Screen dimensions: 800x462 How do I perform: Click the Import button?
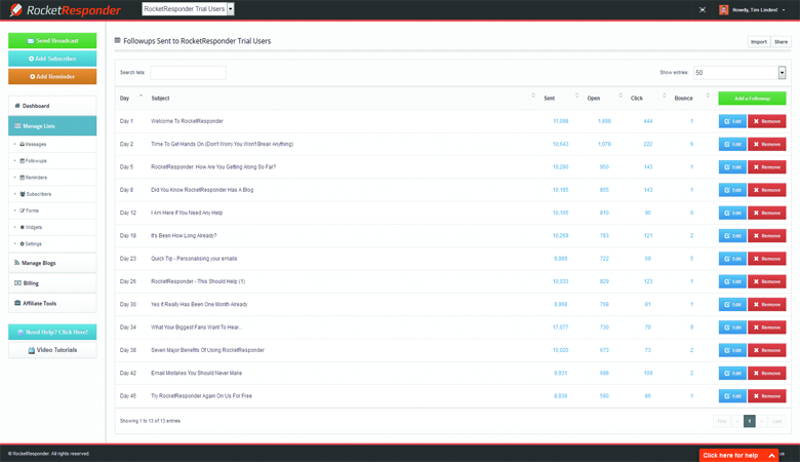[759, 42]
